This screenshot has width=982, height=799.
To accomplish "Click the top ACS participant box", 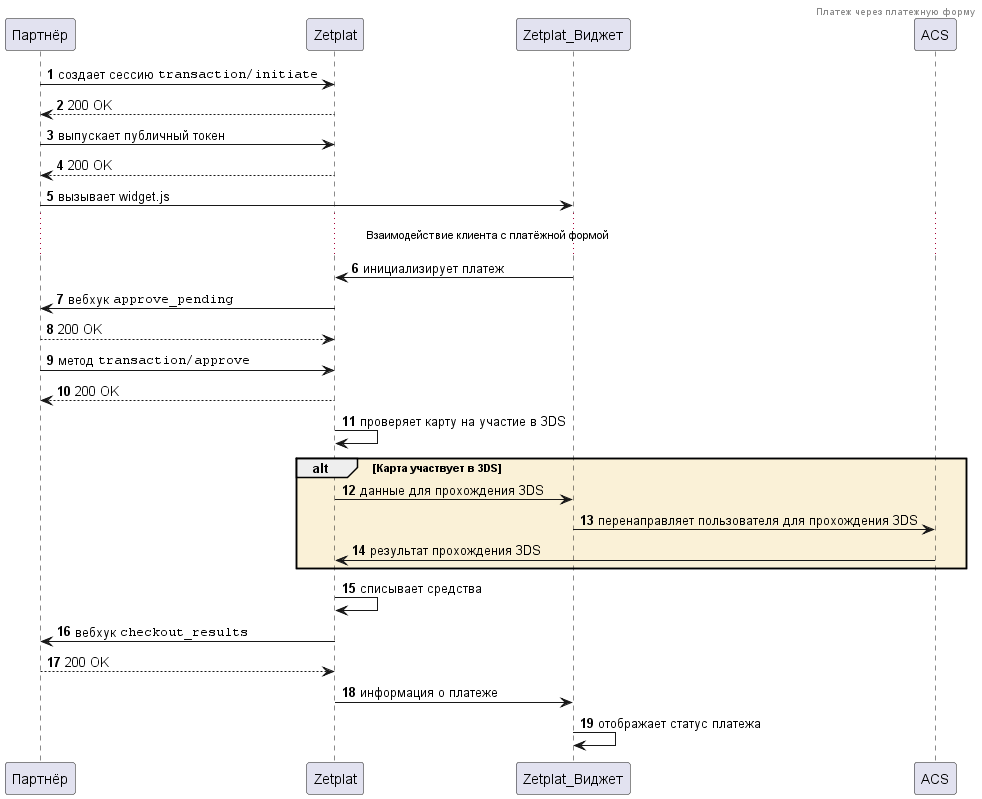I will pos(935,36).
